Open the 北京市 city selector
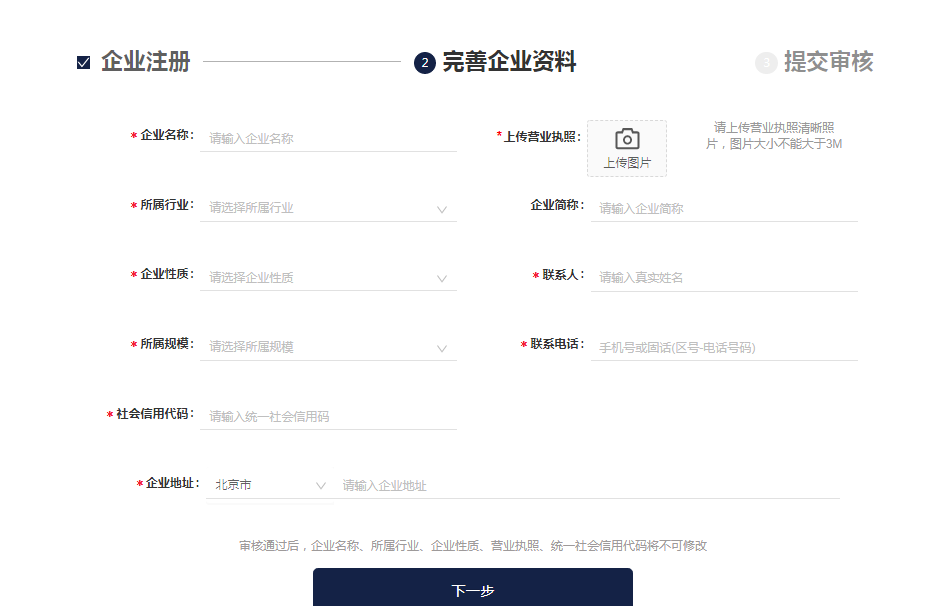 tap(269, 485)
